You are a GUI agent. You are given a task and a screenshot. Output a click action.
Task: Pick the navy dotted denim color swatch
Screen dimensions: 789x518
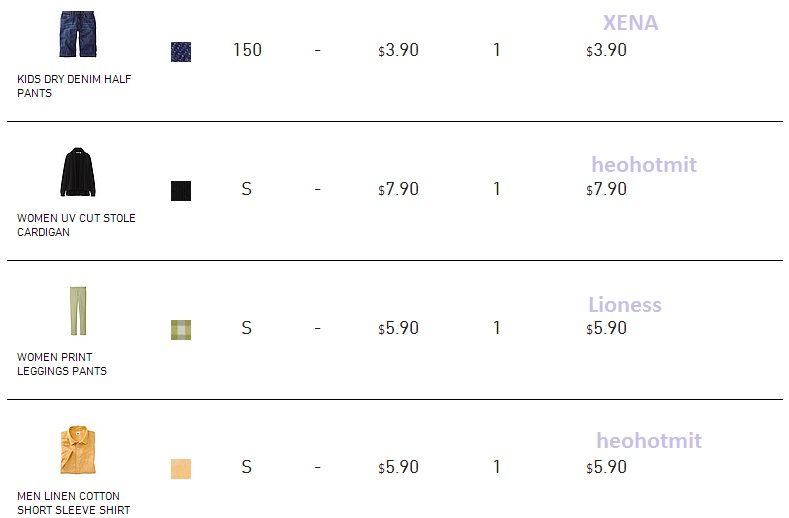(181, 52)
